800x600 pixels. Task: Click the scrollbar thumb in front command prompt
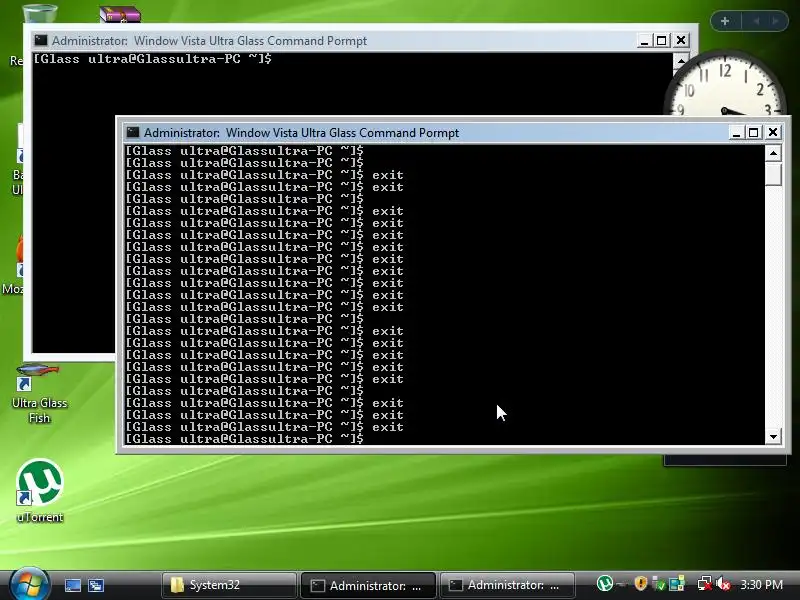click(773, 174)
